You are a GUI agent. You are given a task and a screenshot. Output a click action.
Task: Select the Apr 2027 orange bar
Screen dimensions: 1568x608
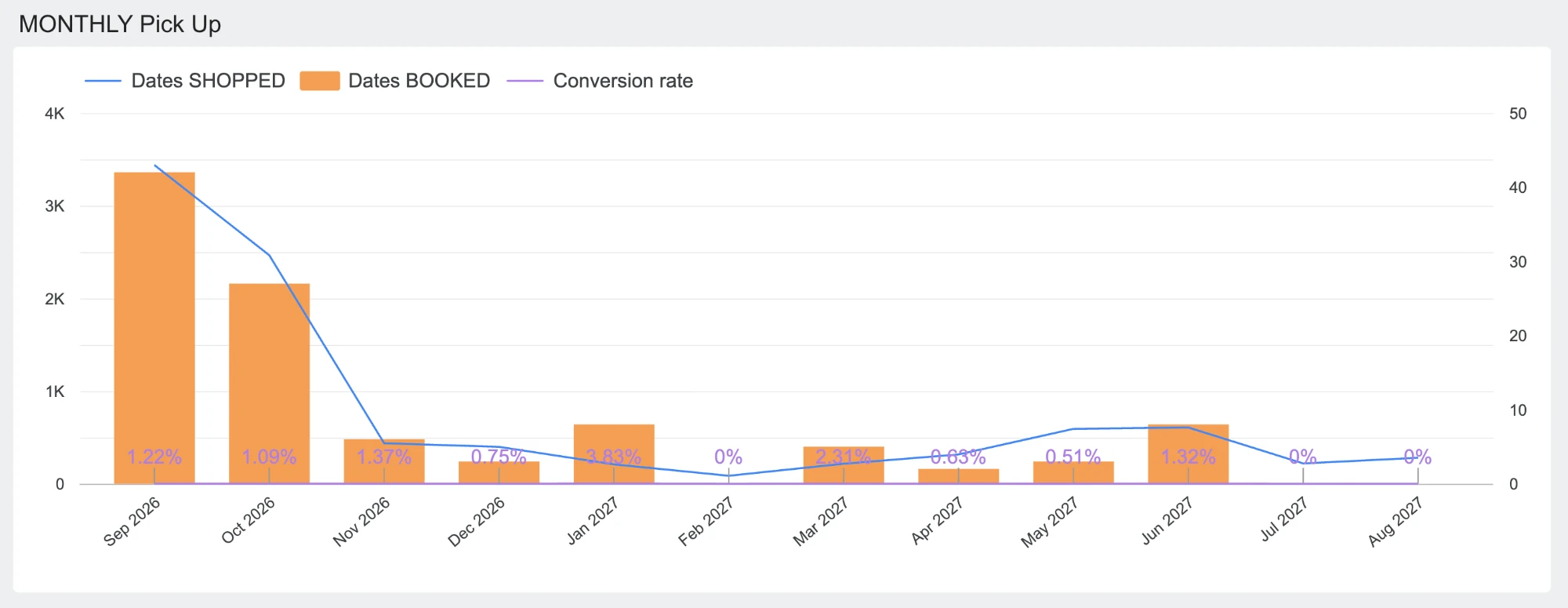pos(959,476)
